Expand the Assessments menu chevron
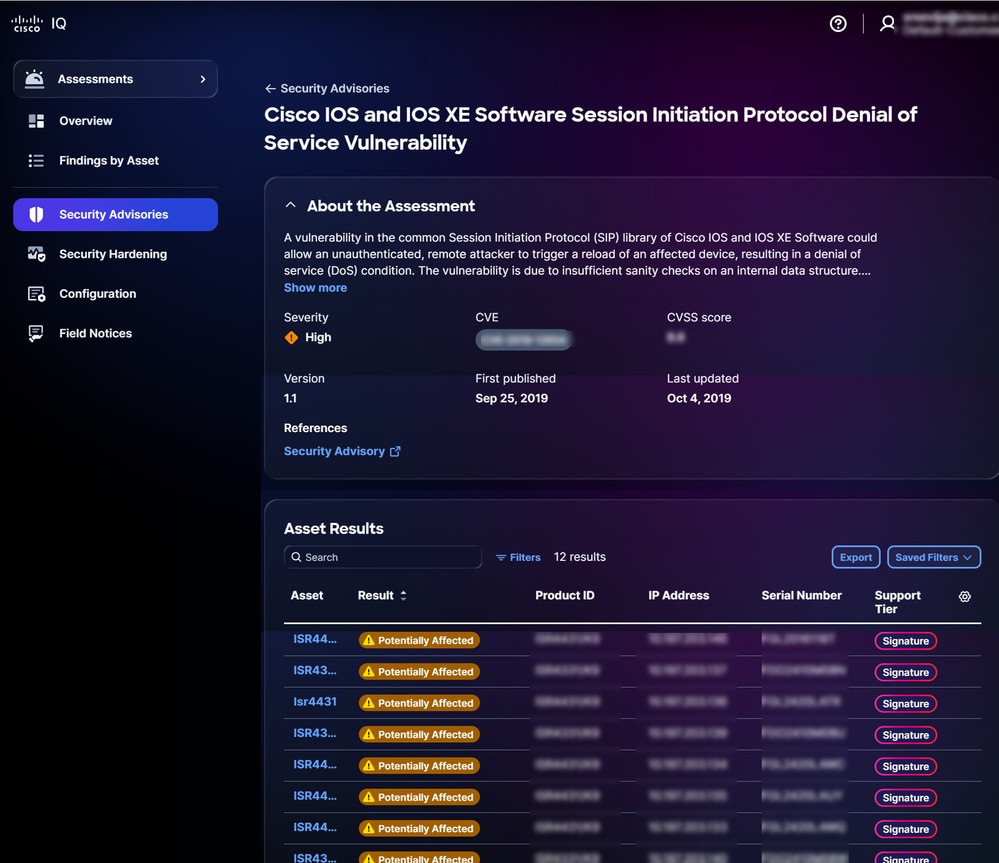The height and width of the screenshot is (863, 999). tap(203, 79)
